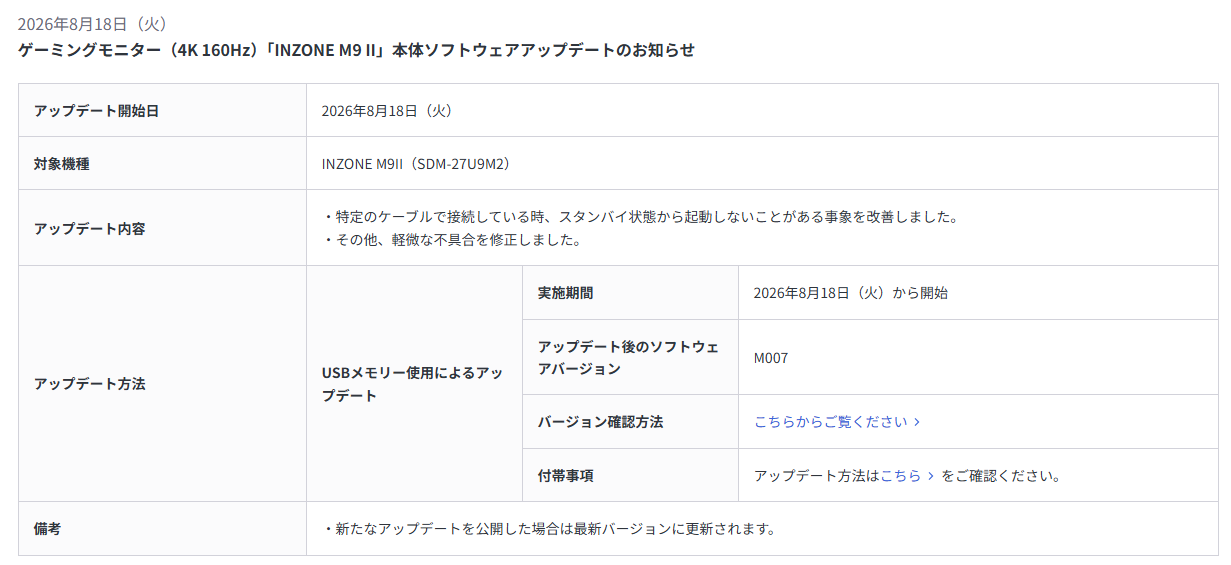Click the アップデート方法 header cell
1231x565 pixels.
[x=162, y=383]
